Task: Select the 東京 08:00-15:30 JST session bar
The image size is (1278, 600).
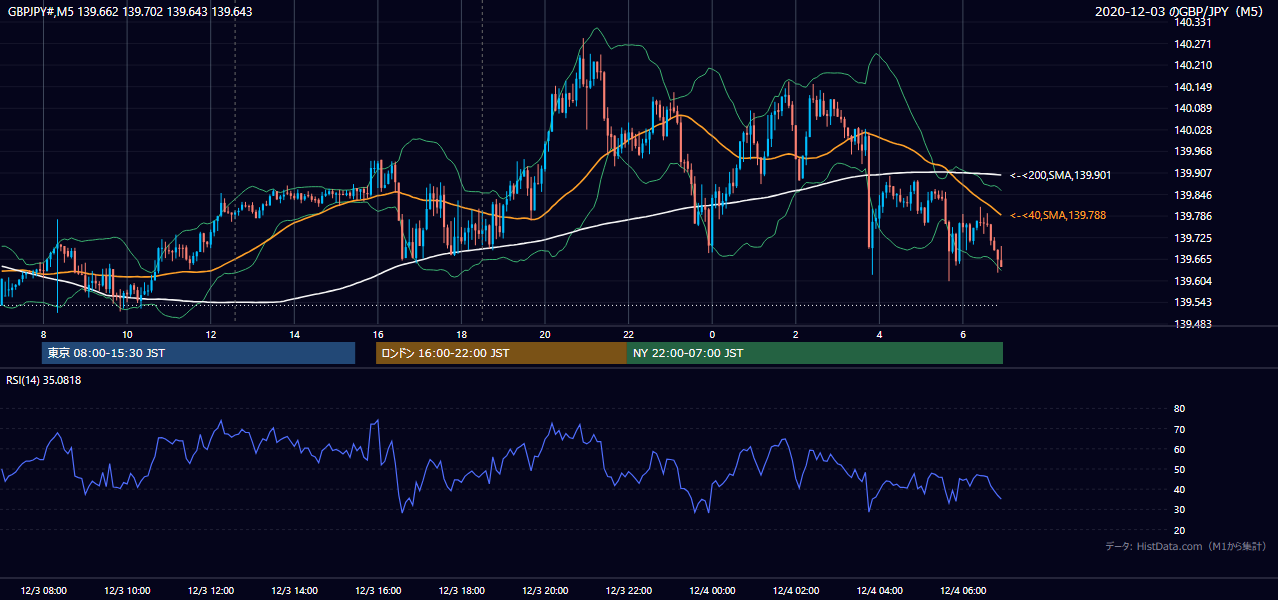Action: pos(198,353)
